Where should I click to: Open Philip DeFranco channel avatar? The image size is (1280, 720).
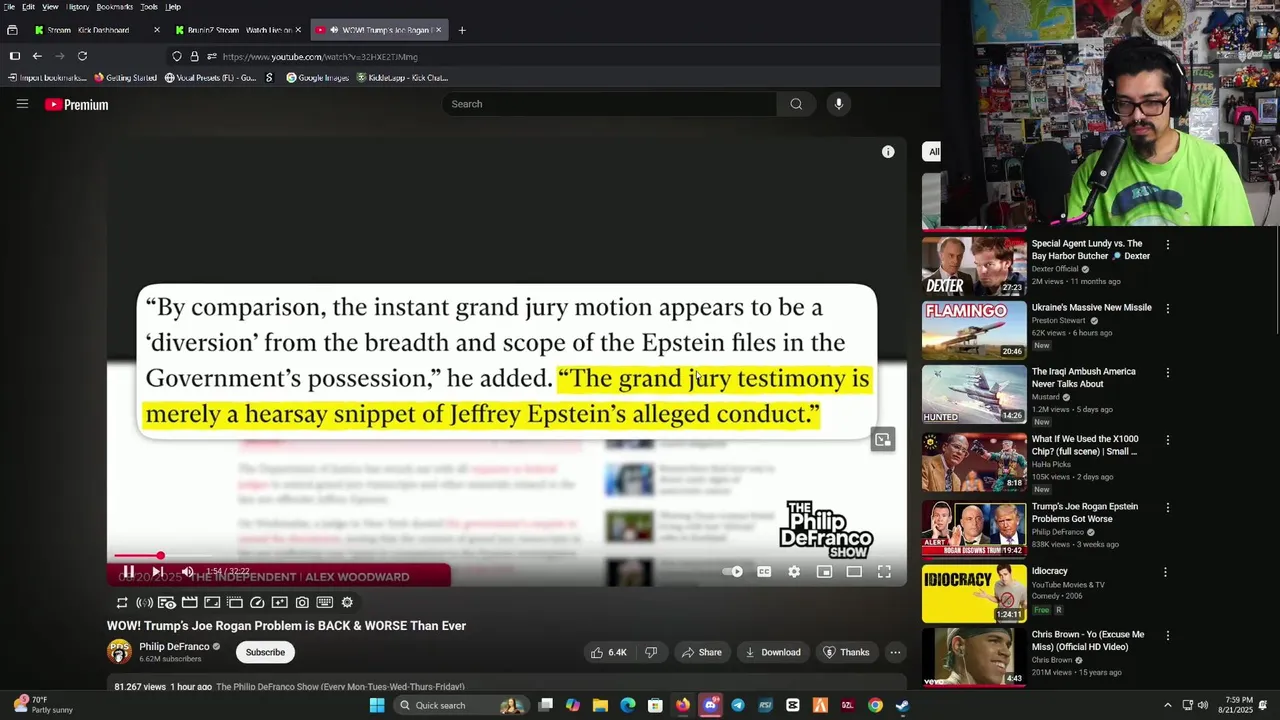[x=119, y=652]
